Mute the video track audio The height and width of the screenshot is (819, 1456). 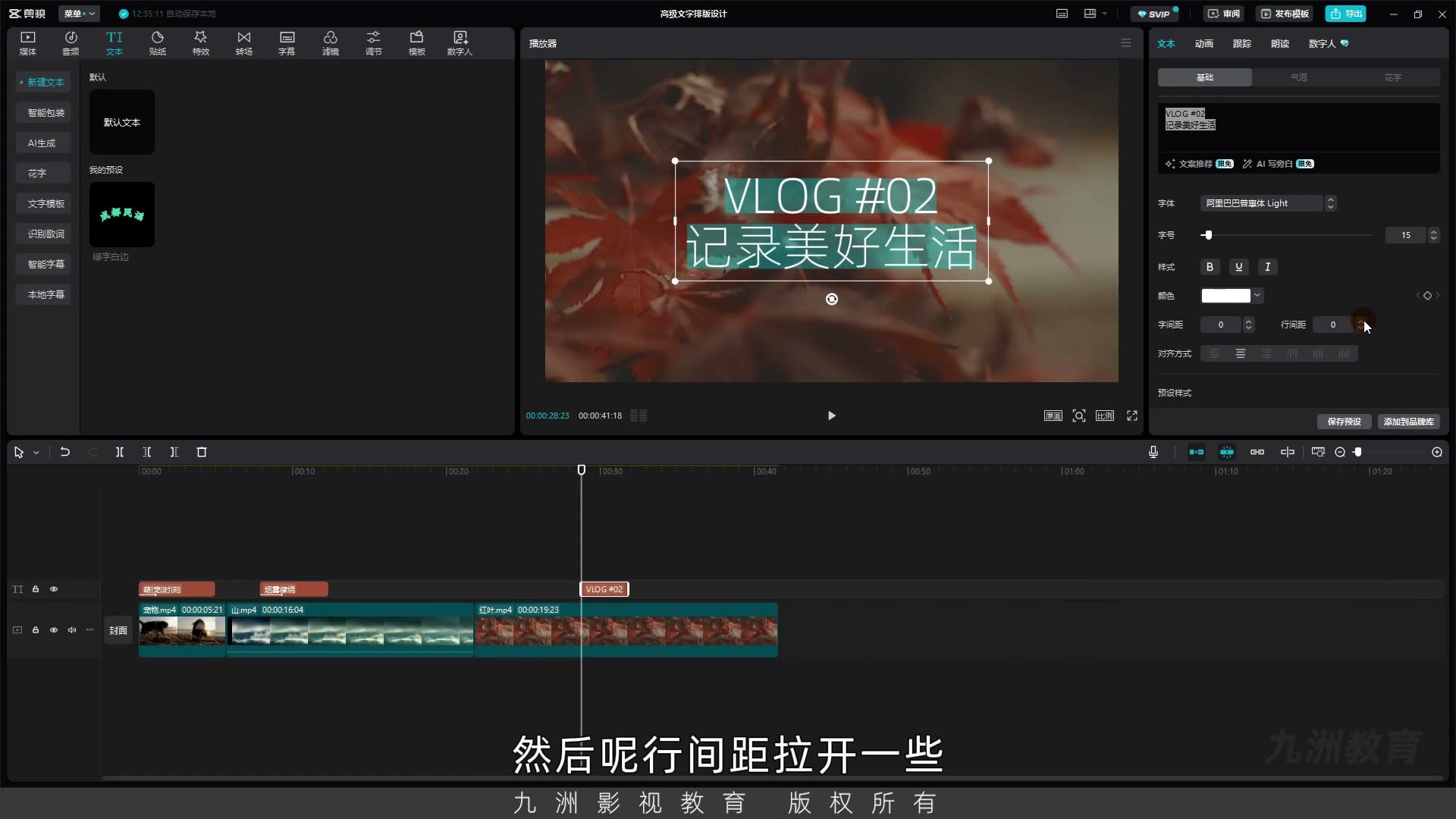point(72,630)
